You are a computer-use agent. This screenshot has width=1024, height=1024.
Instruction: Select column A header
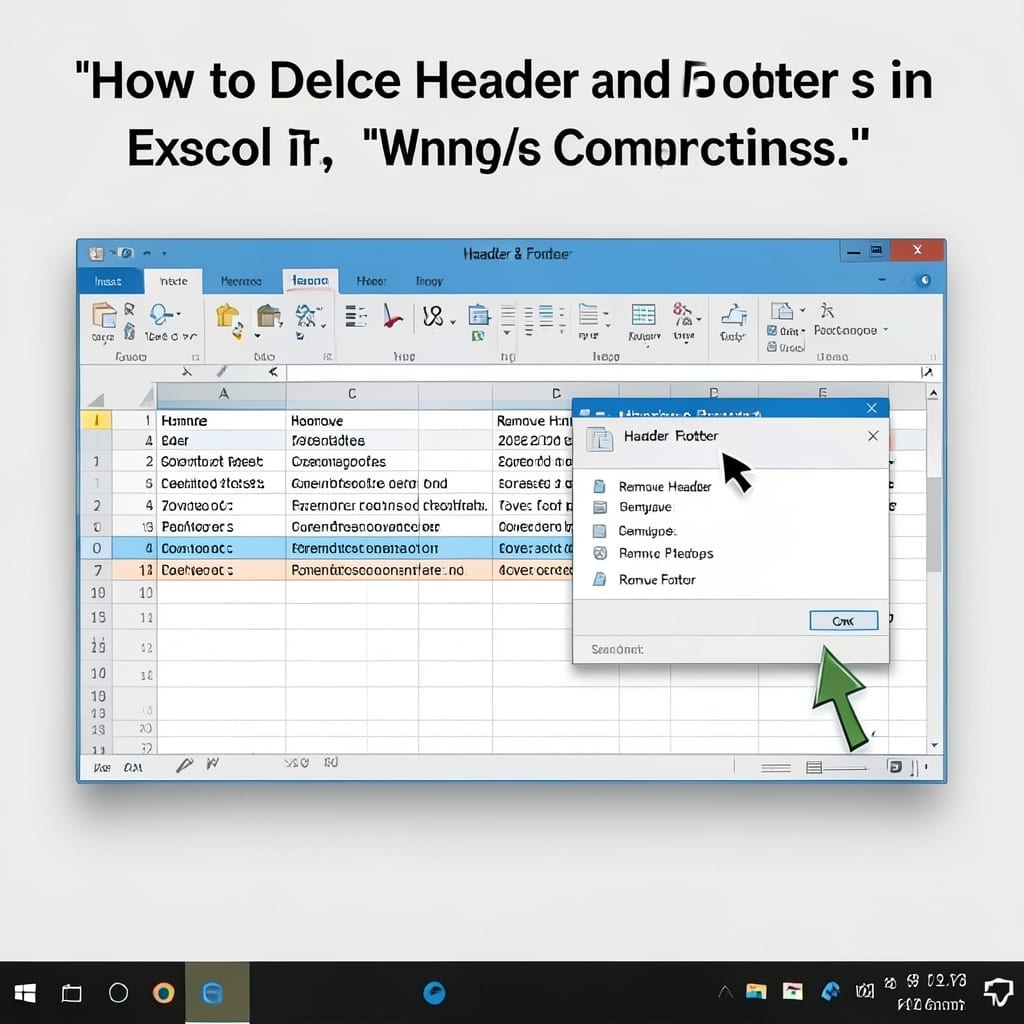click(x=223, y=394)
